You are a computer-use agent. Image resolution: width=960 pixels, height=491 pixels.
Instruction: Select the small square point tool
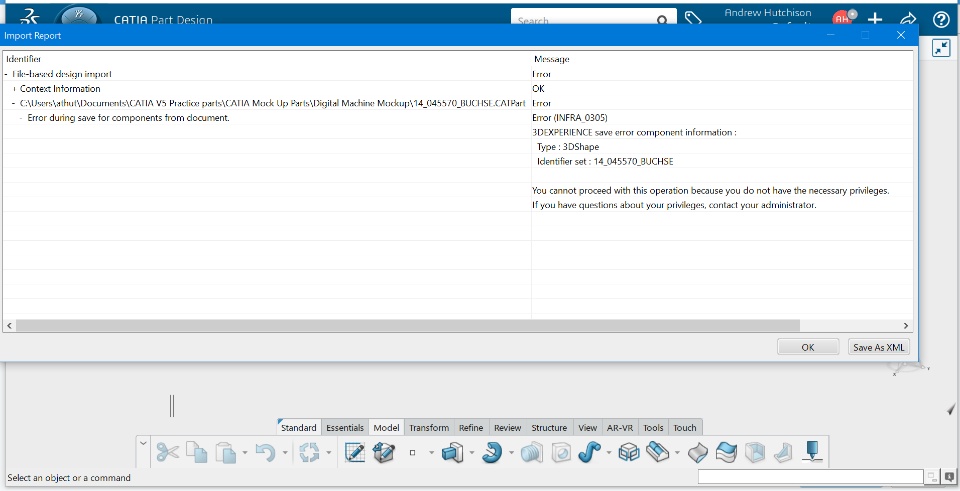[x=413, y=453]
